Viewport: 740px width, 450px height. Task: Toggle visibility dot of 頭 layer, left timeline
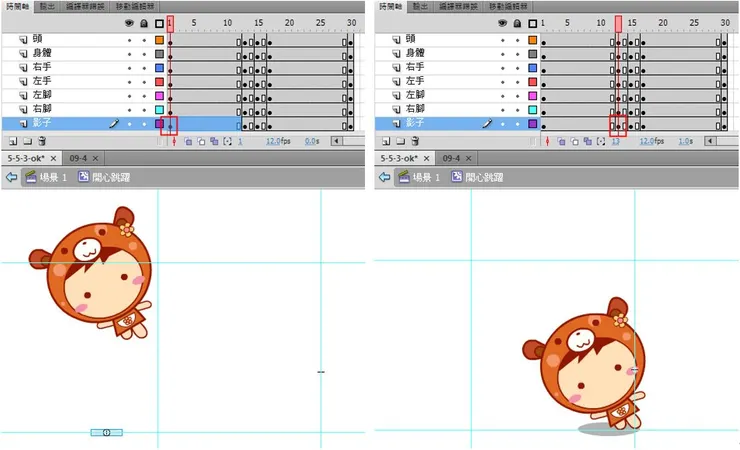coord(129,41)
